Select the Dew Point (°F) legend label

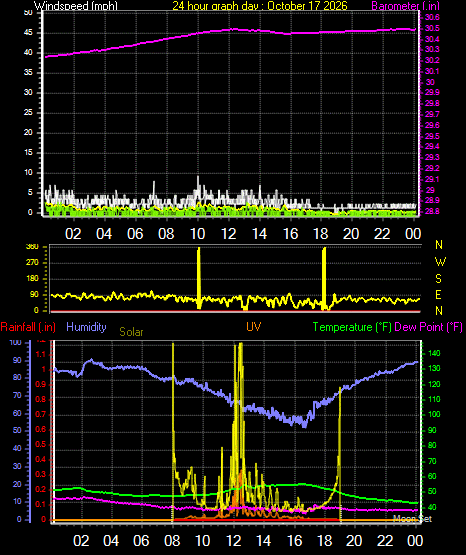428,327
